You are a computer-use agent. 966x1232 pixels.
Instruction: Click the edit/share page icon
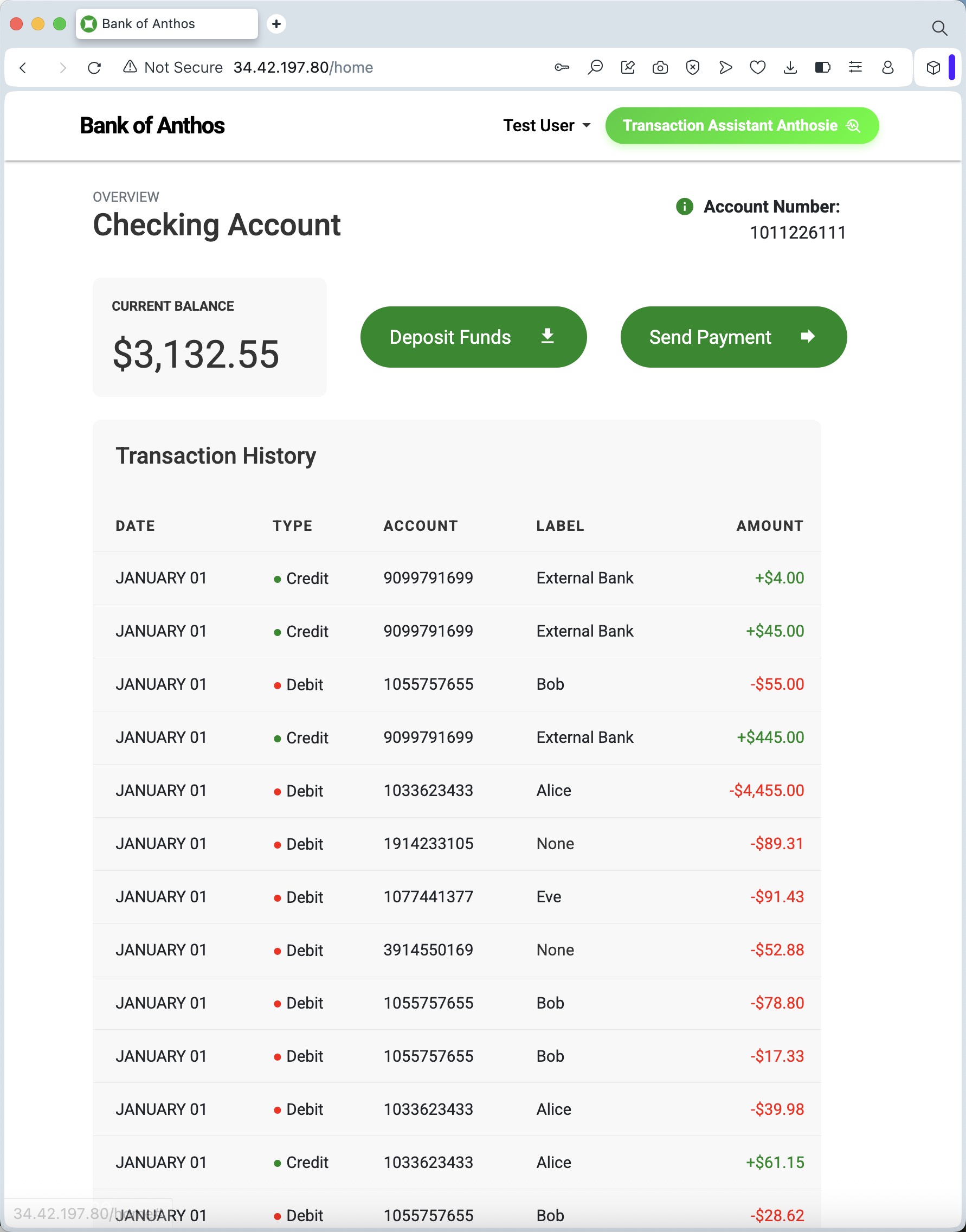click(x=628, y=67)
